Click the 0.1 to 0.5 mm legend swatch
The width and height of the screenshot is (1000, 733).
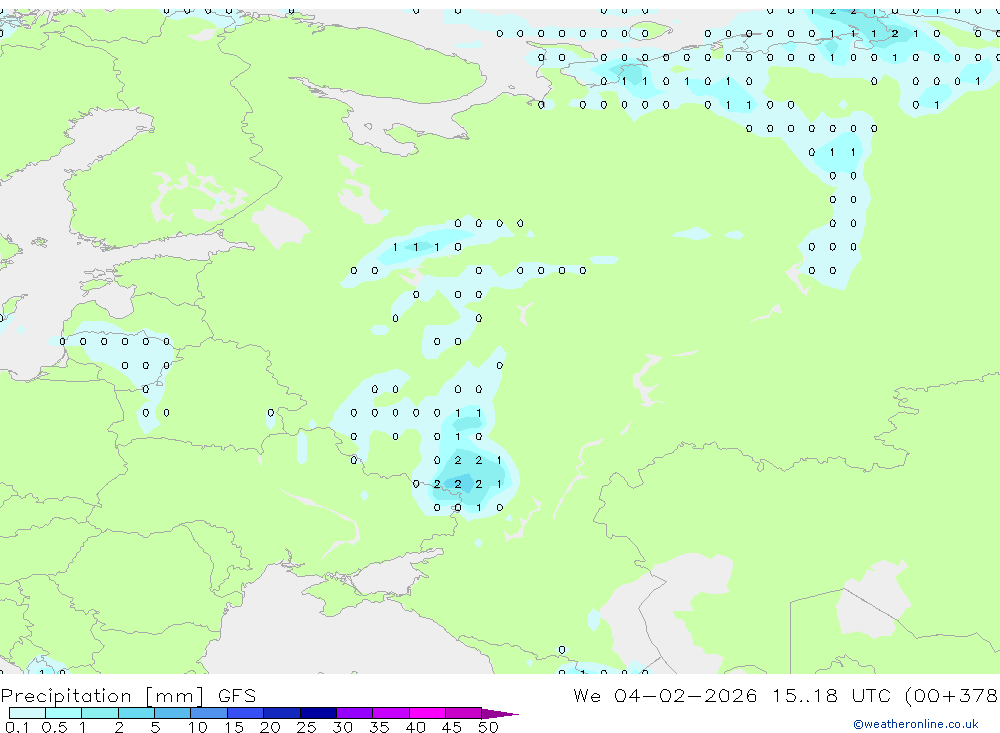click(27, 713)
